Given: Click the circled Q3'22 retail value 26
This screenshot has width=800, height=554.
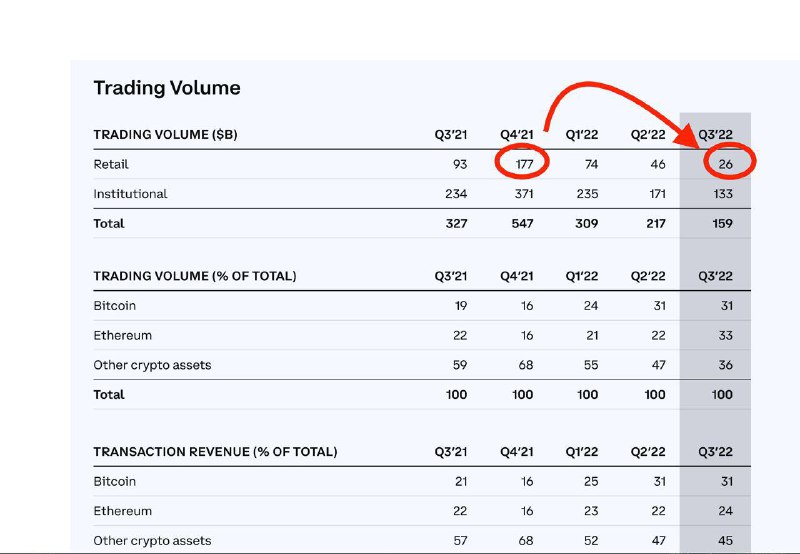Looking at the screenshot, I should [726, 164].
